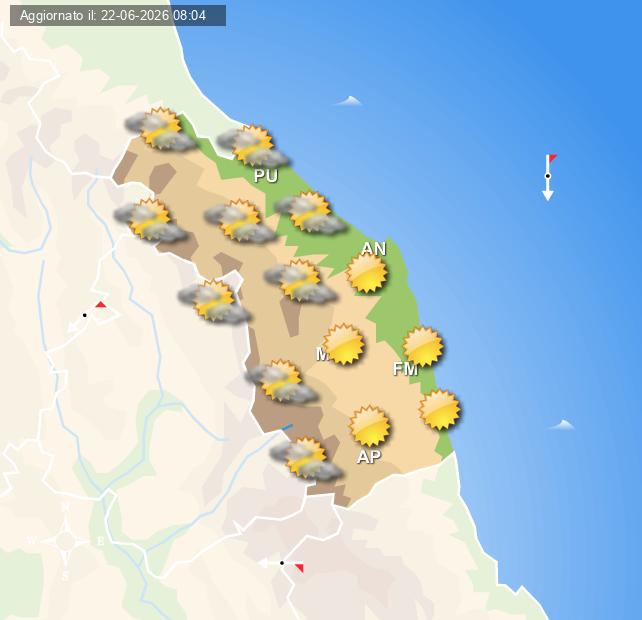Click the PU province label
The height and width of the screenshot is (620, 642).
tap(266, 176)
